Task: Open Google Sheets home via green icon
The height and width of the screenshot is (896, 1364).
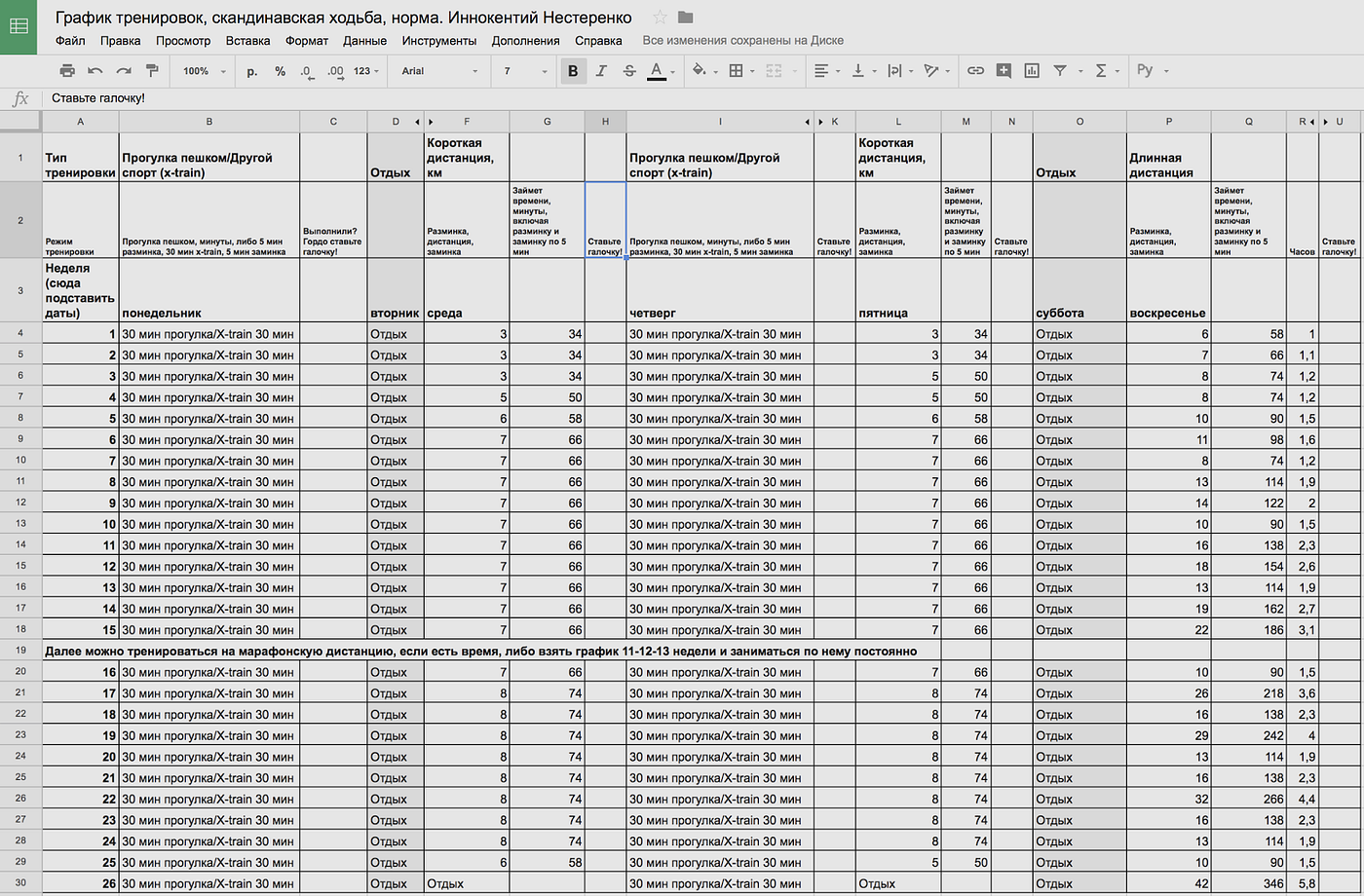Action: (18, 26)
